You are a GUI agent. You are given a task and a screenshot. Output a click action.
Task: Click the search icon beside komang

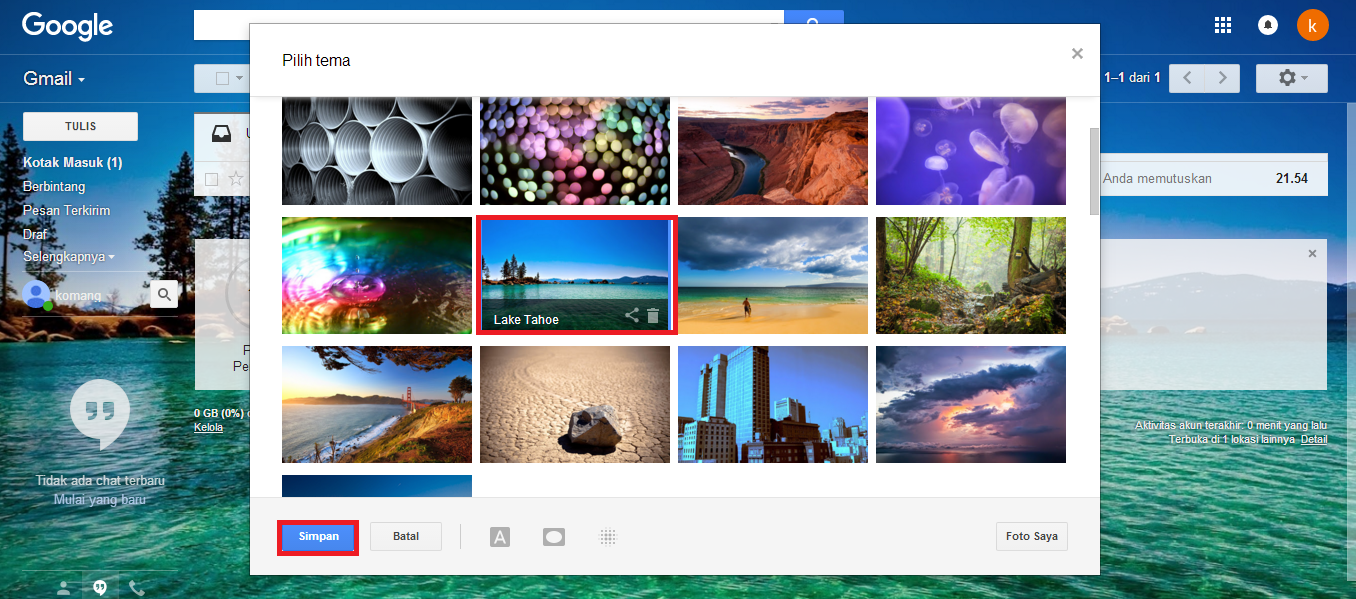164,294
